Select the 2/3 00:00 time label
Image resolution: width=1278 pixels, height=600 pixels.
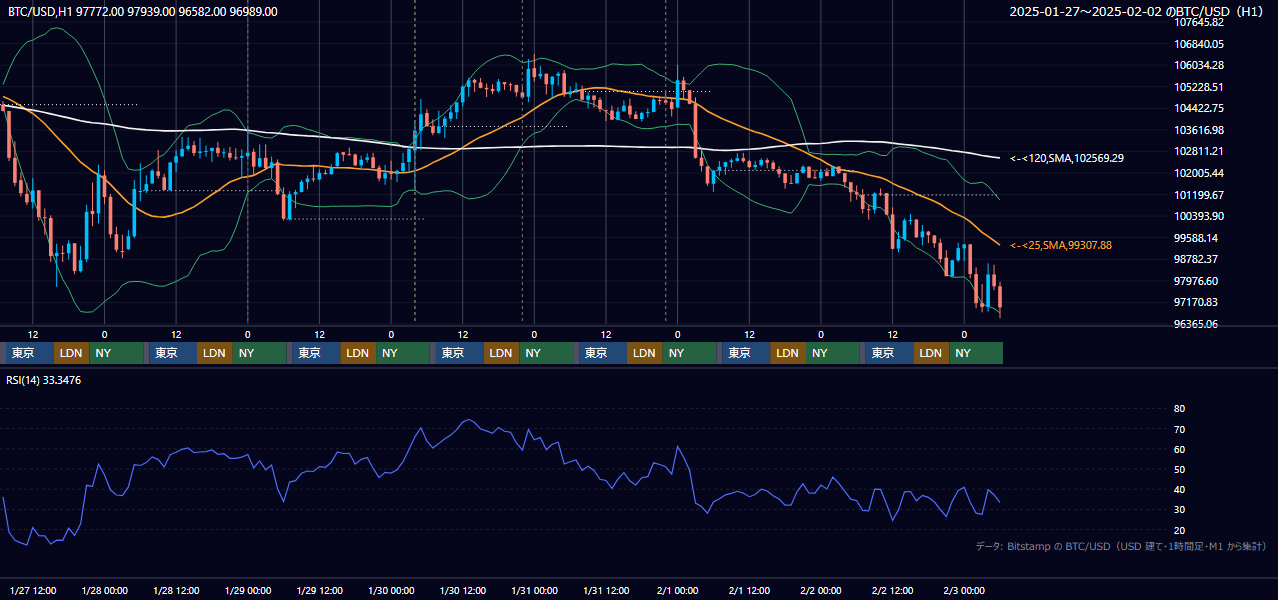[964, 590]
